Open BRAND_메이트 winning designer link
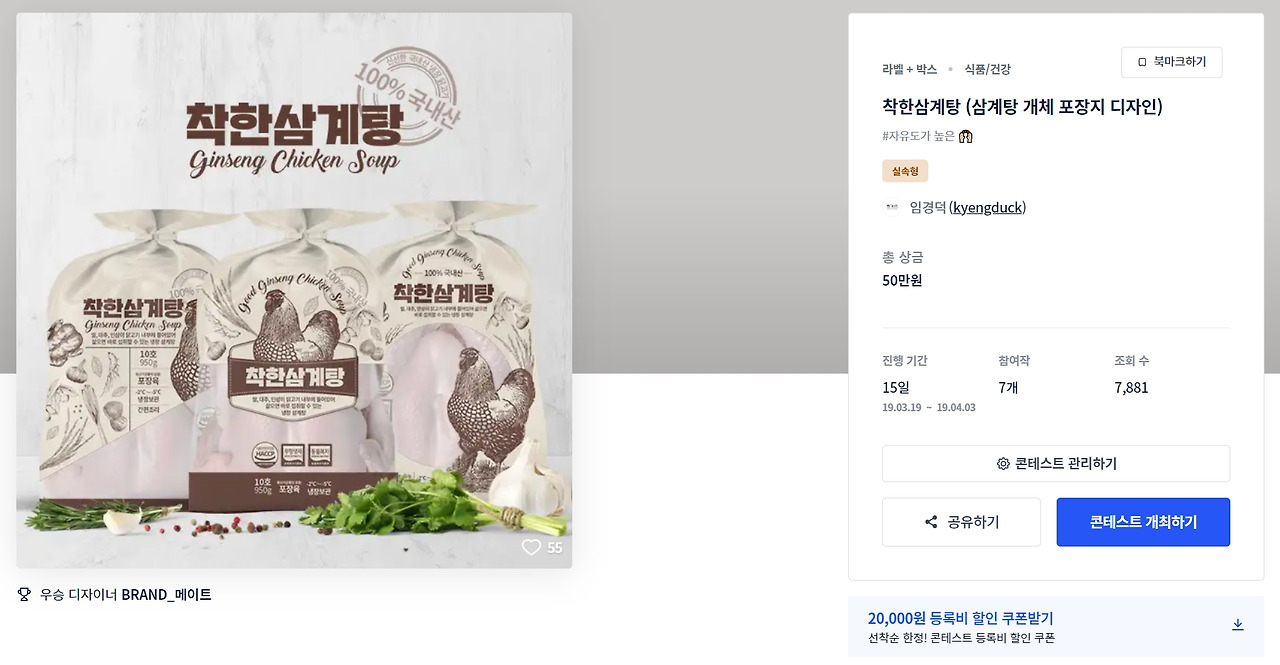Image resolution: width=1280 pixels, height=665 pixels. tap(166, 594)
